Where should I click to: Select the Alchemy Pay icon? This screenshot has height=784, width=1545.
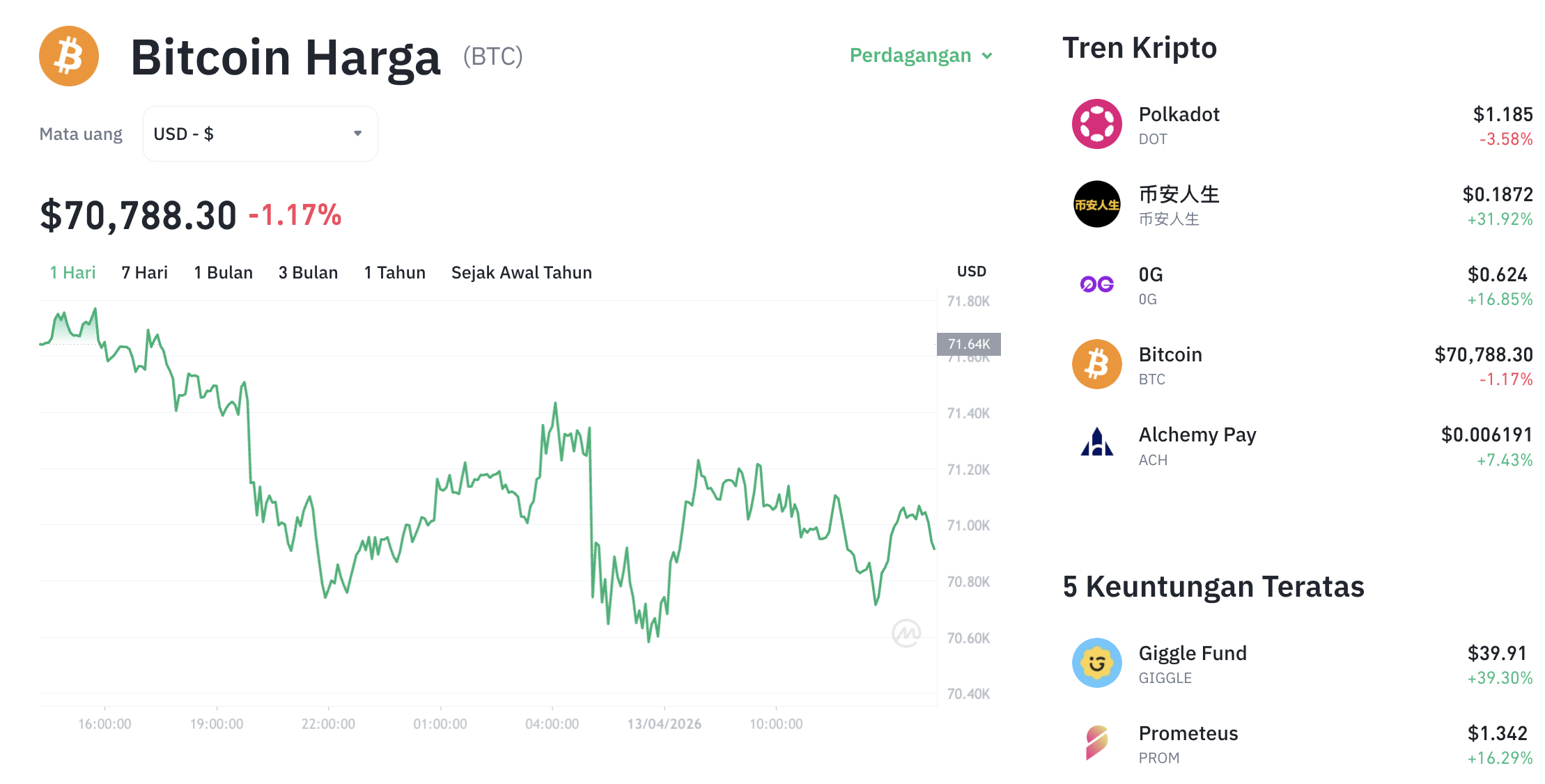click(x=1097, y=444)
